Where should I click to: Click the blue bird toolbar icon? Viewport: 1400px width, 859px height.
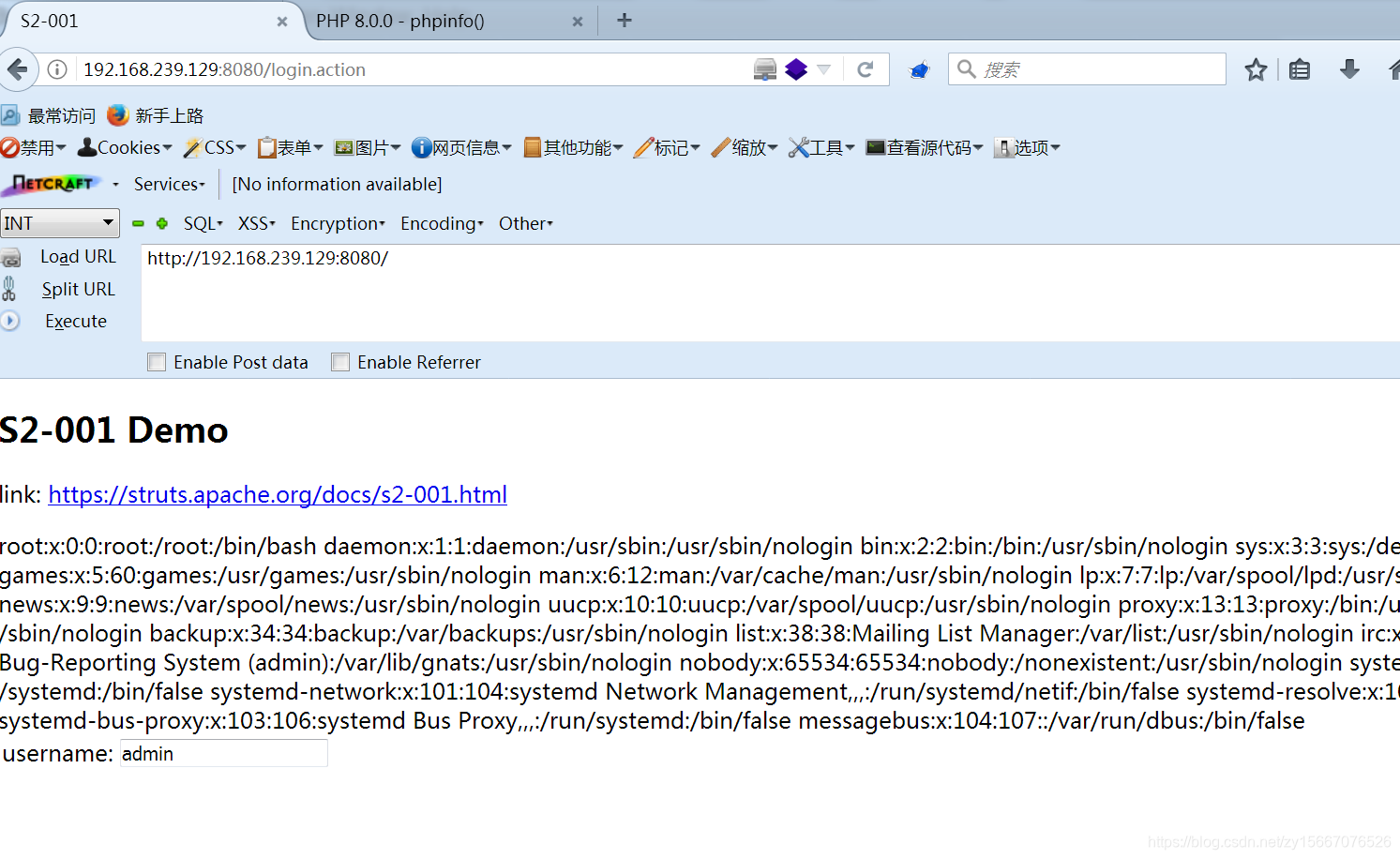[x=920, y=70]
